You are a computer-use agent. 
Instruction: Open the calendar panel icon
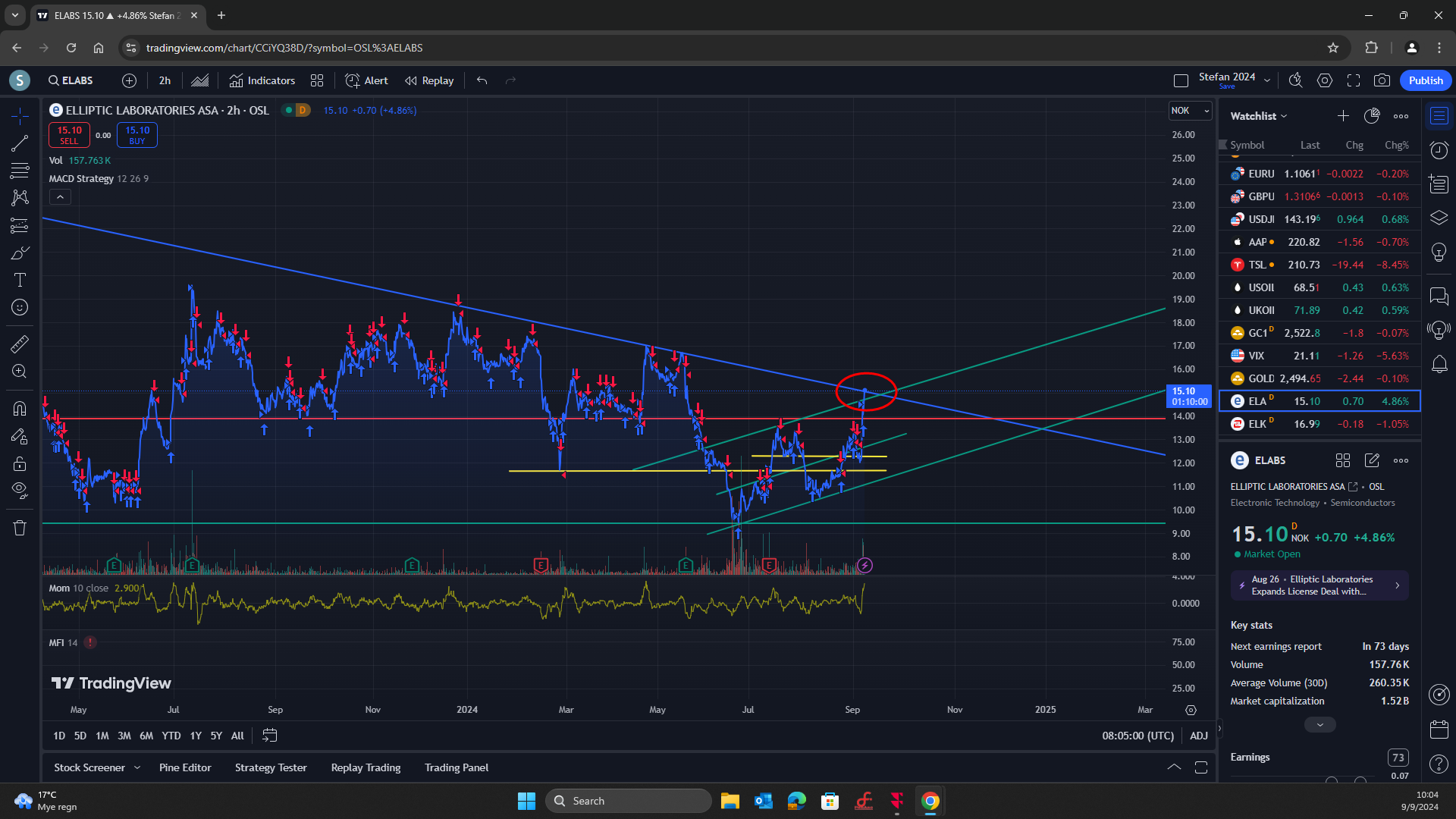1439,730
